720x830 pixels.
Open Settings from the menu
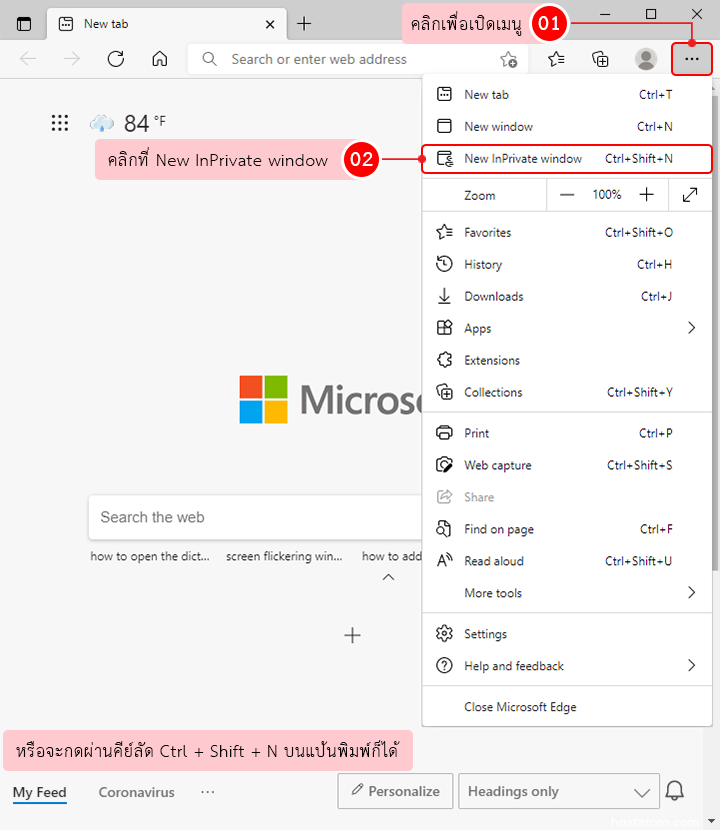[x=485, y=634]
